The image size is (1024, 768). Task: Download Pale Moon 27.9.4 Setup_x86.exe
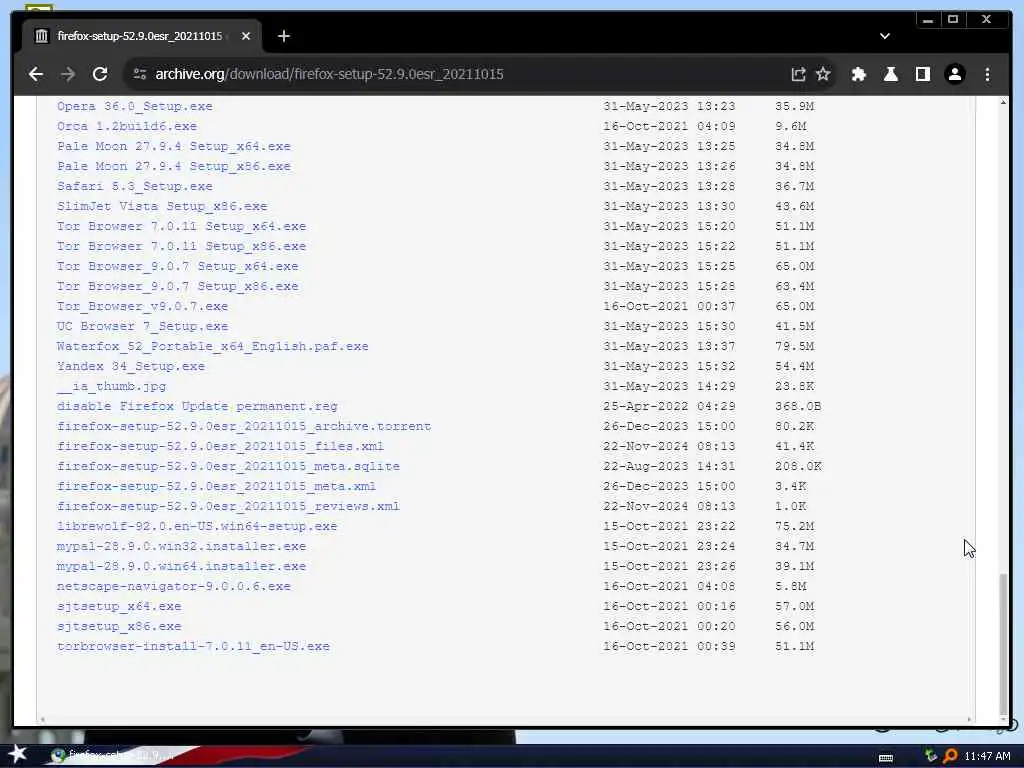tap(174, 166)
